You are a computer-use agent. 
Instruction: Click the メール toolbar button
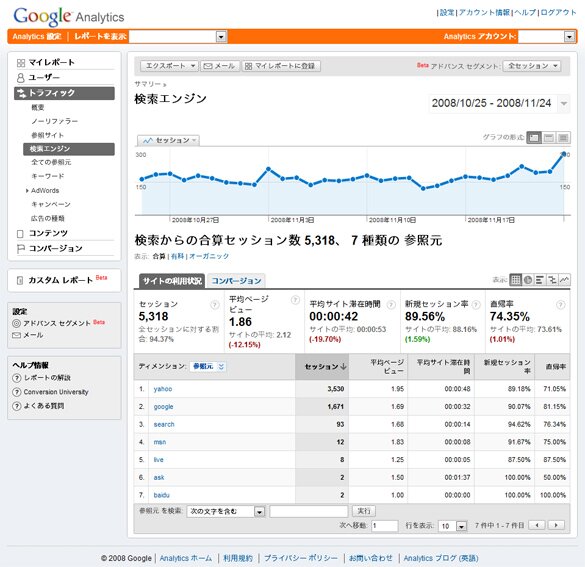tap(220, 66)
